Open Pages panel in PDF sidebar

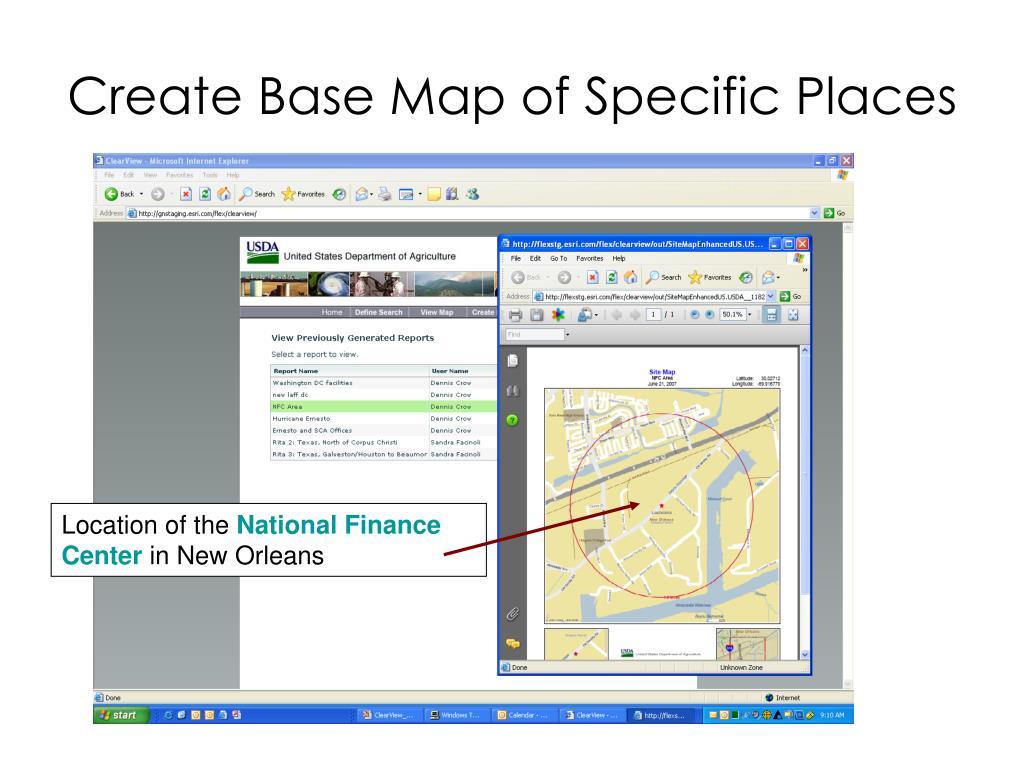[x=513, y=360]
